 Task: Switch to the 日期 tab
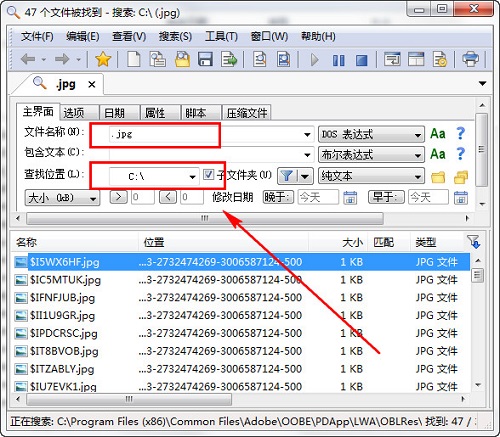pos(120,113)
